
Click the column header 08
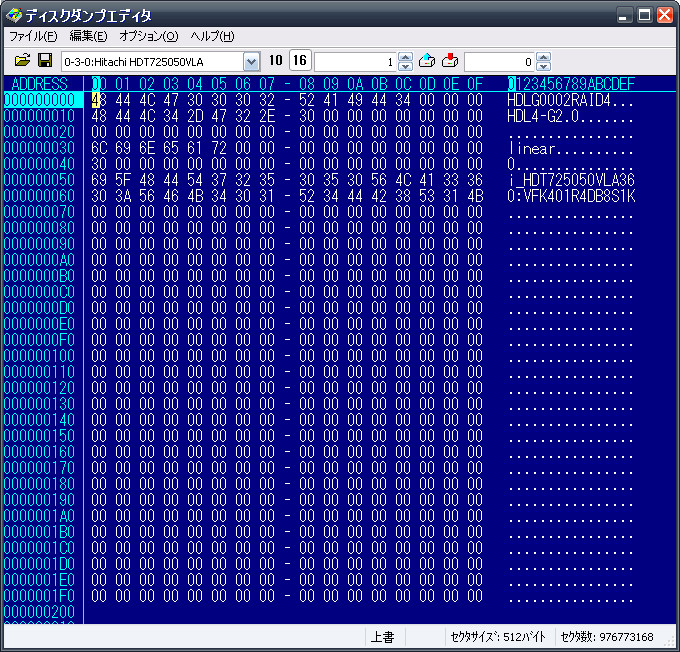tap(307, 84)
